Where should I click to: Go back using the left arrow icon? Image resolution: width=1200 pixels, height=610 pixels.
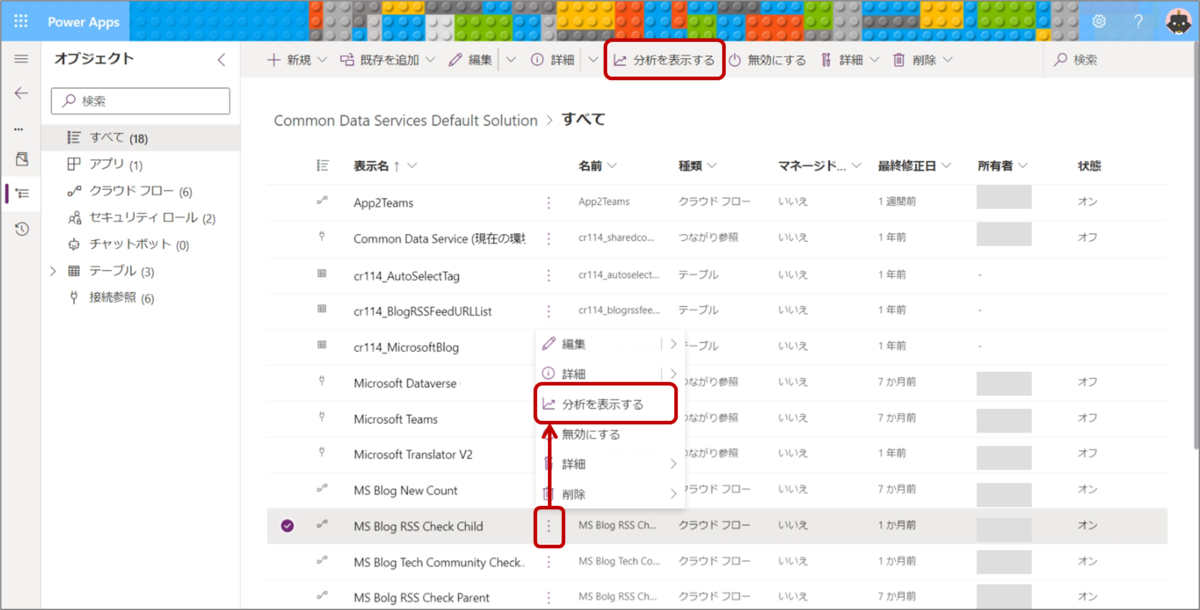(x=21, y=93)
